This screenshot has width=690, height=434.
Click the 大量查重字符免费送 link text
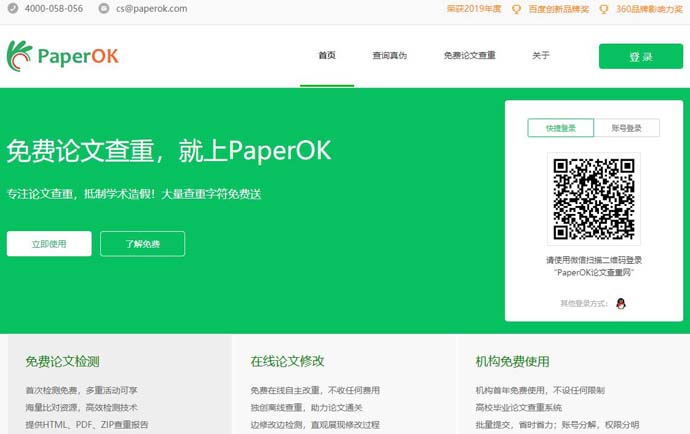click(x=211, y=194)
